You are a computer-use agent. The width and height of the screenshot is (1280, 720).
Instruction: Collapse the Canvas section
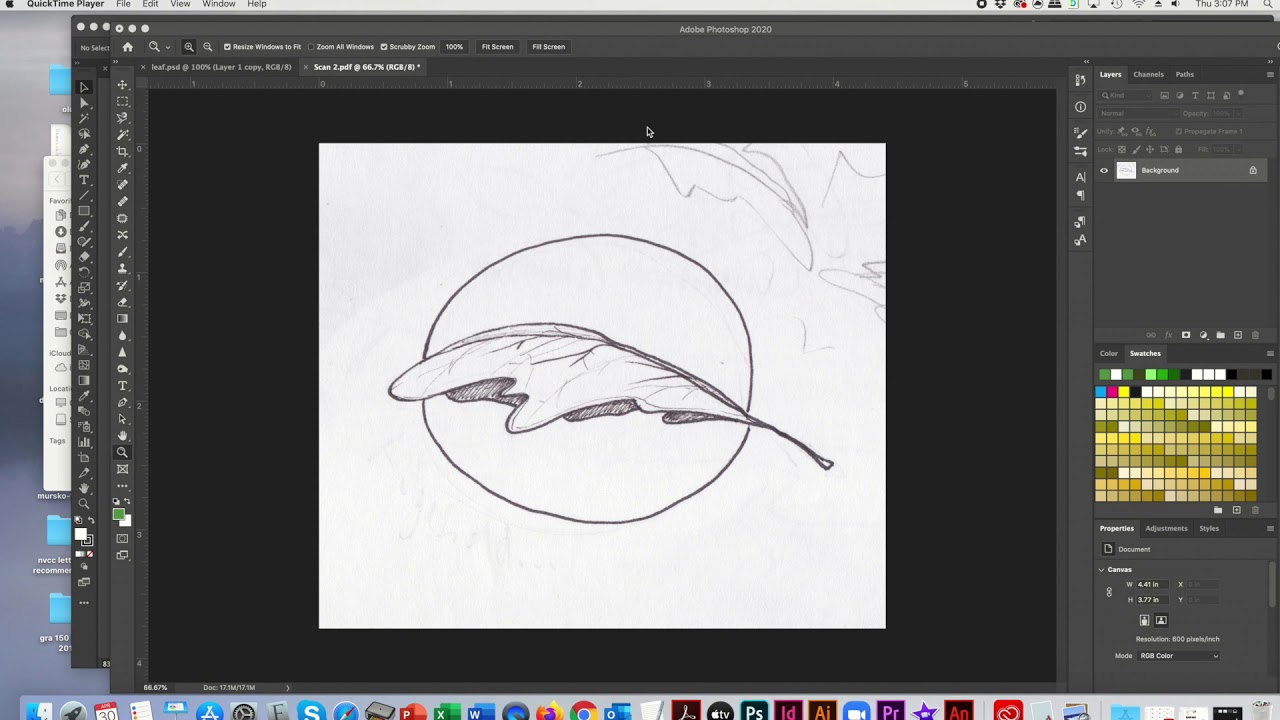(x=1102, y=570)
